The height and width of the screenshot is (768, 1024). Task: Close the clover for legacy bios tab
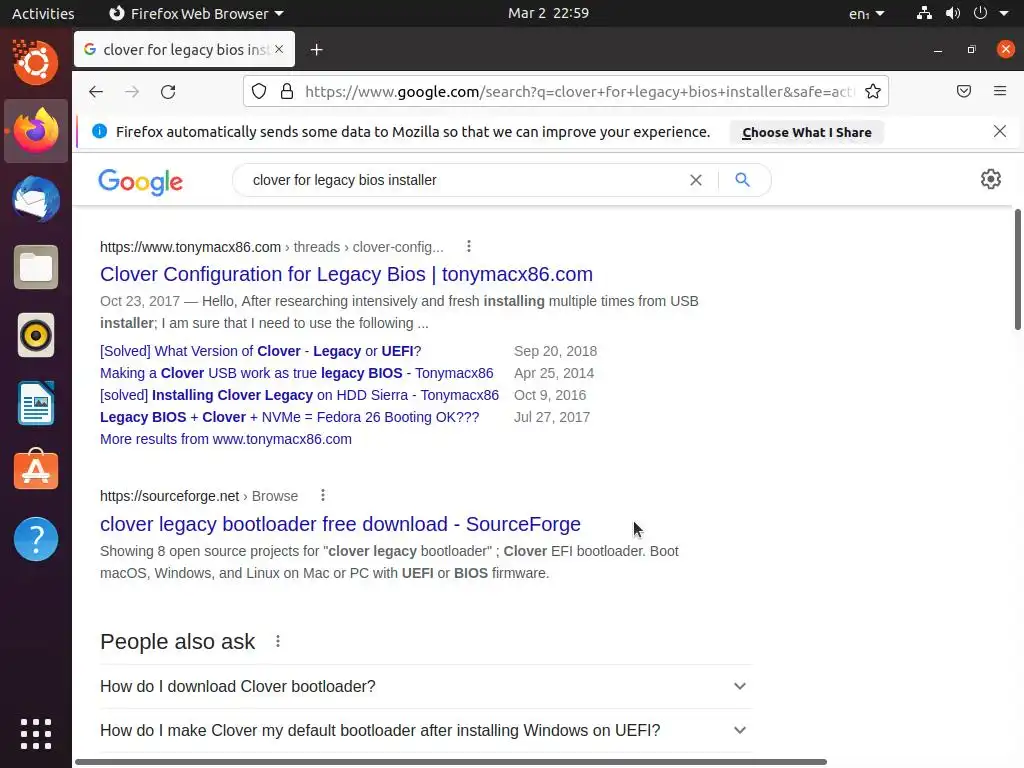pyautogui.click(x=279, y=49)
